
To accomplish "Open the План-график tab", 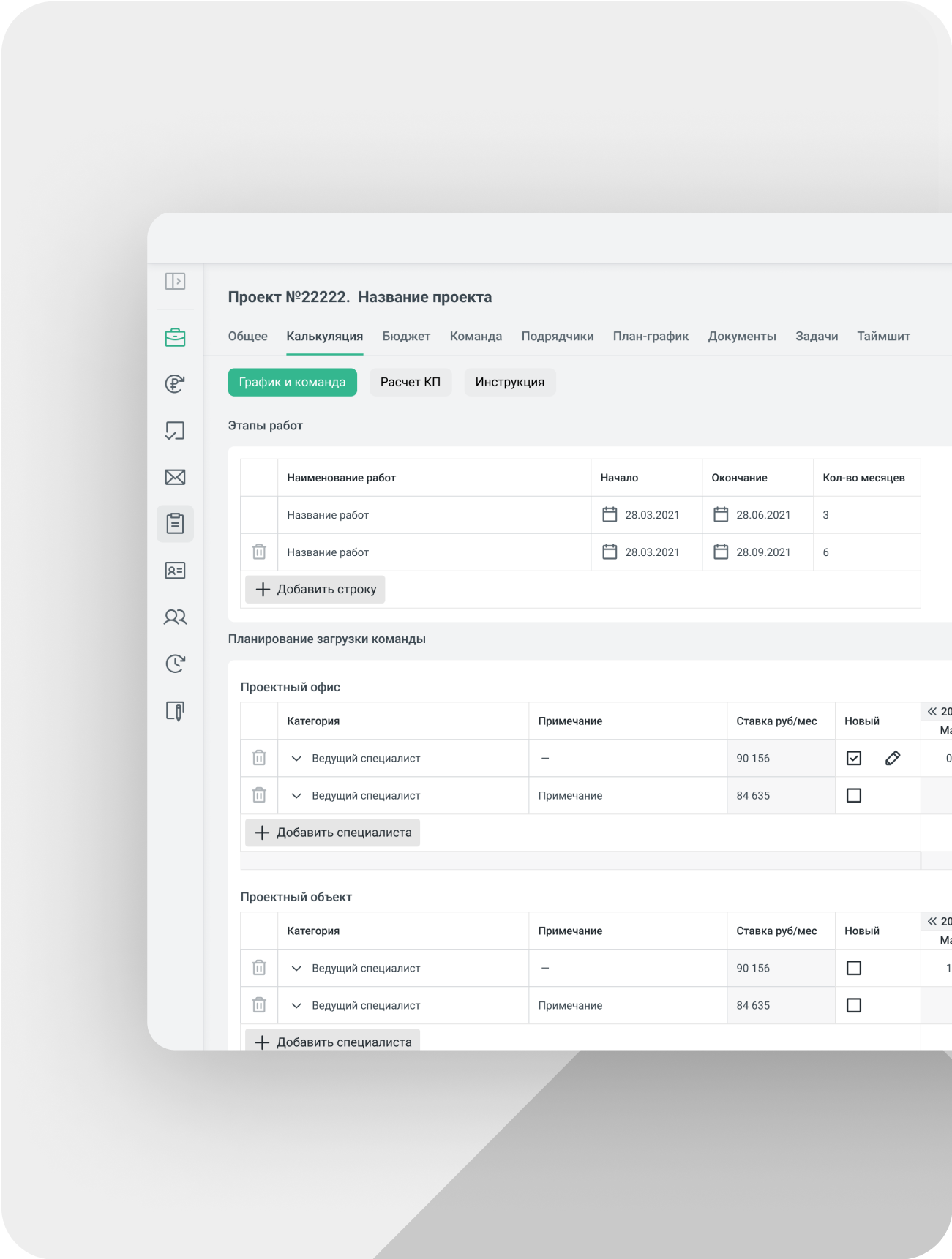I will (651, 337).
